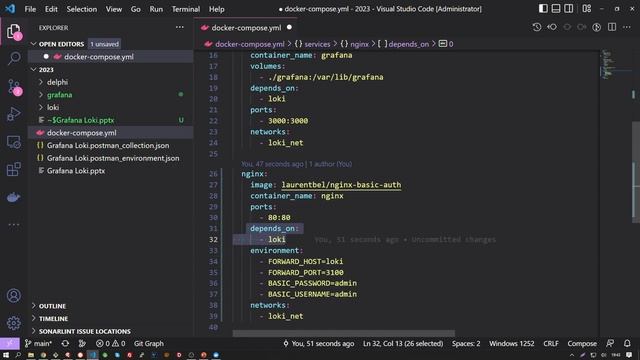
Task: Open the File menu
Action: [x=30, y=9]
